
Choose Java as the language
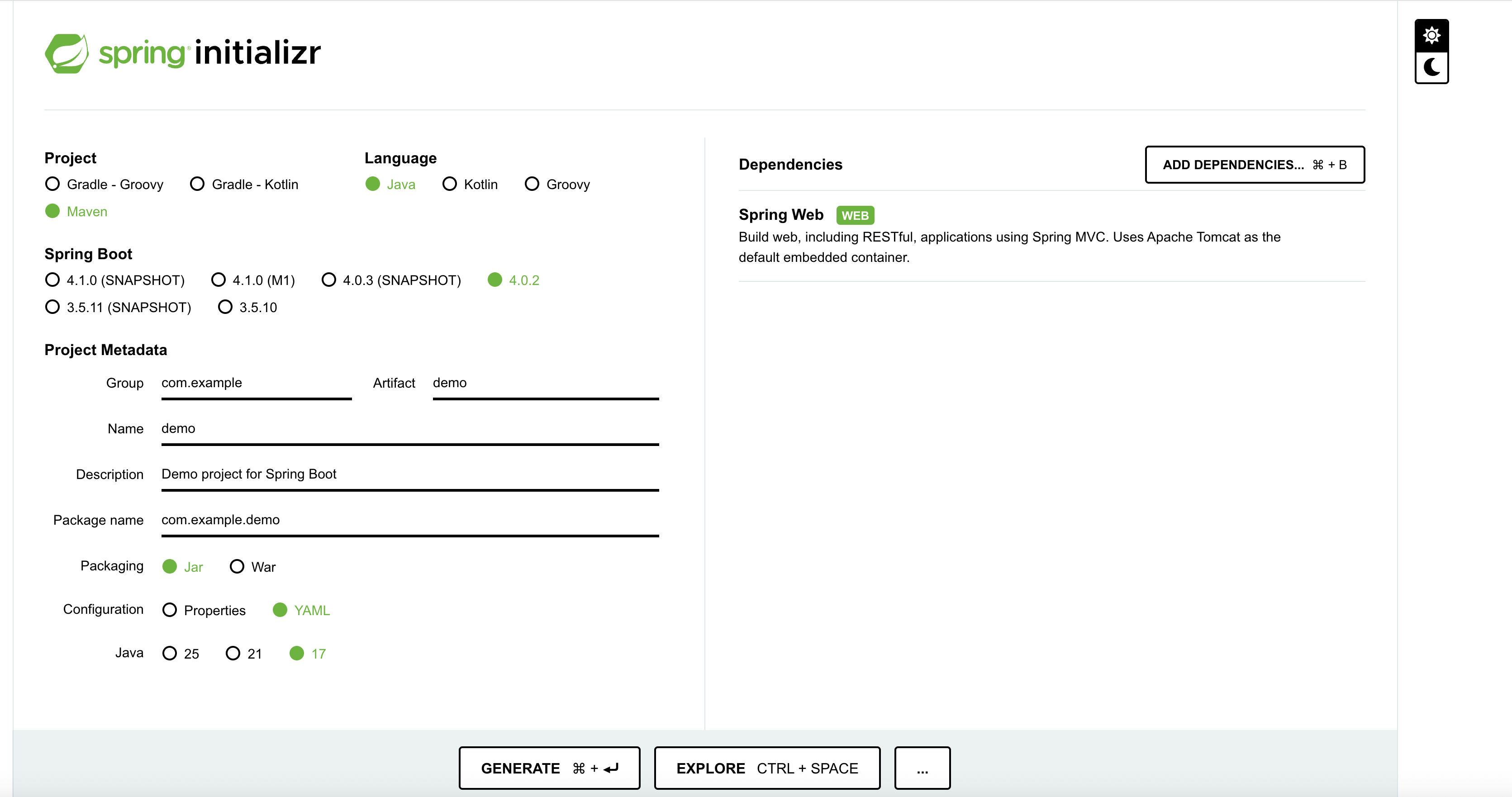[390, 184]
